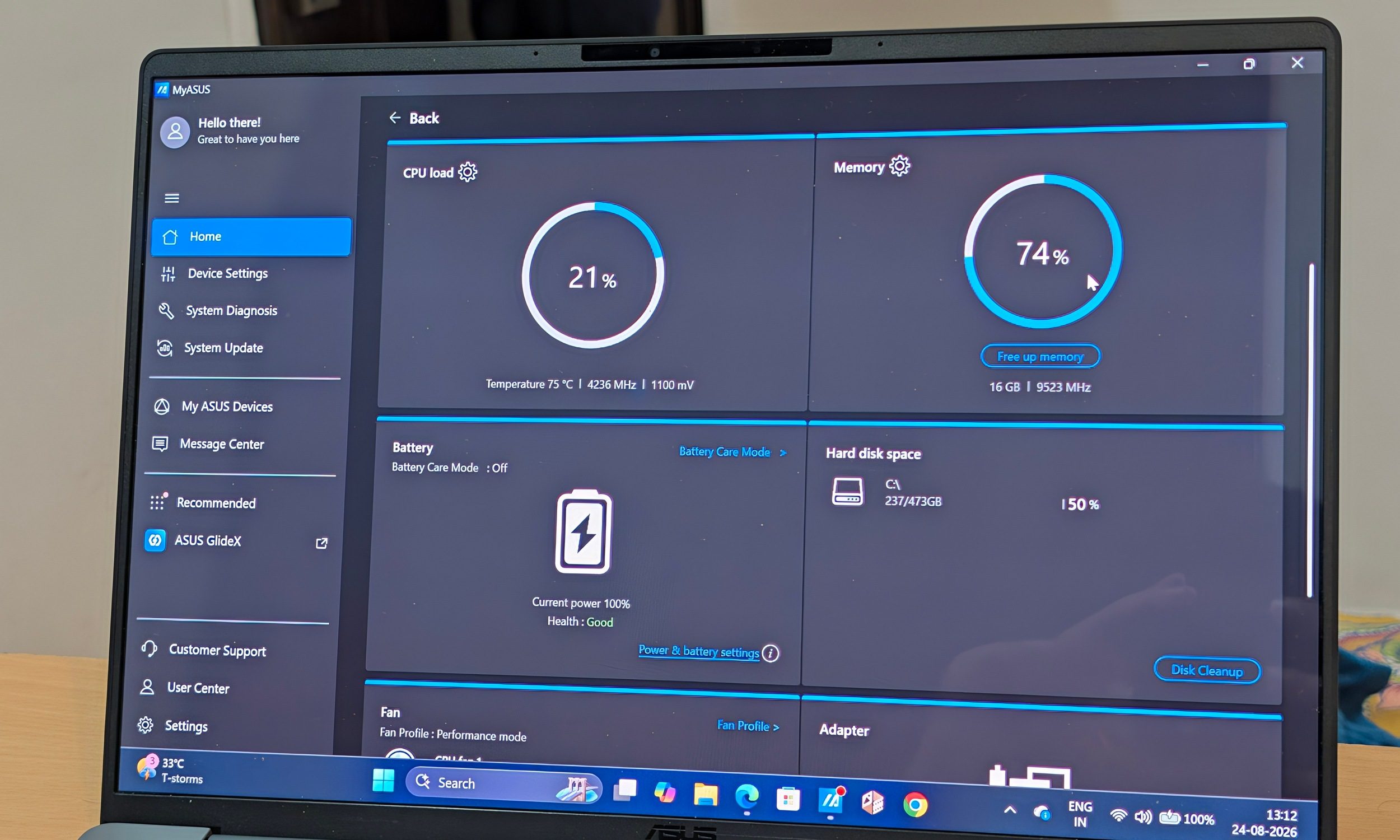Open Task View on the taskbar
Viewport: 1400px width, 840px height.
[x=625, y=790]
